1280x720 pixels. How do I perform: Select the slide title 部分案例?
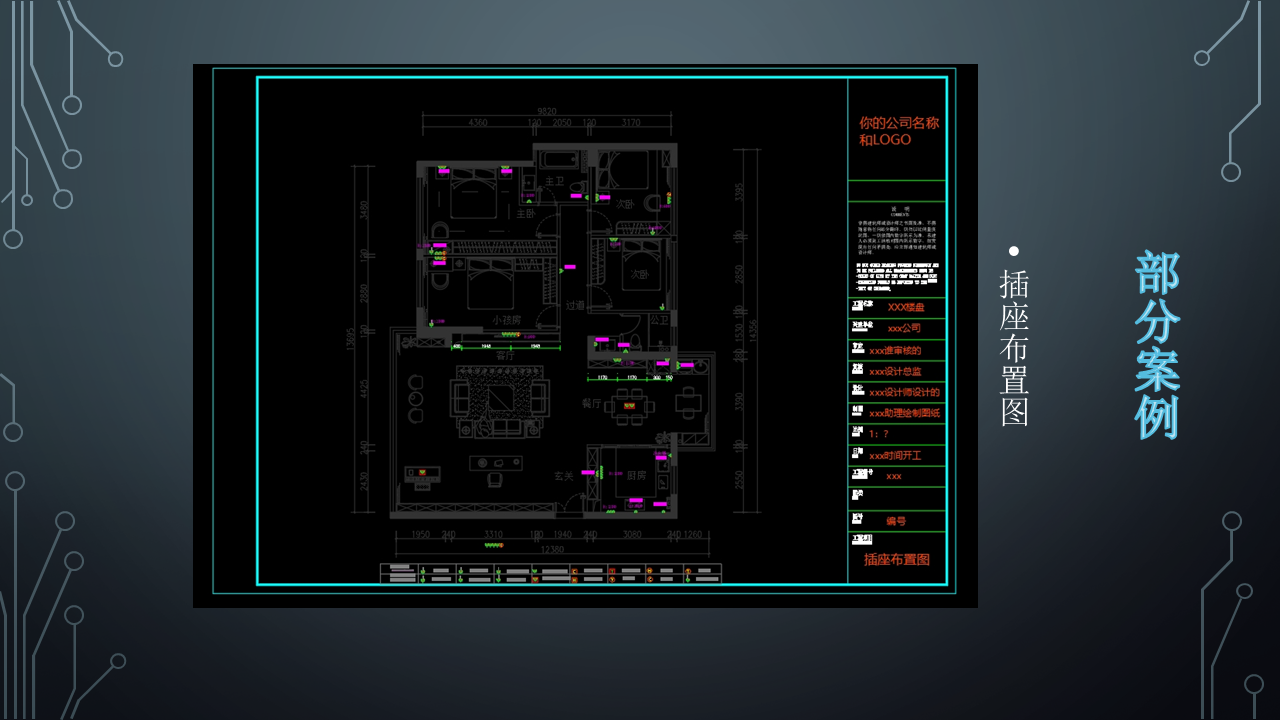pyautogui.click(x=1158, y=345)
